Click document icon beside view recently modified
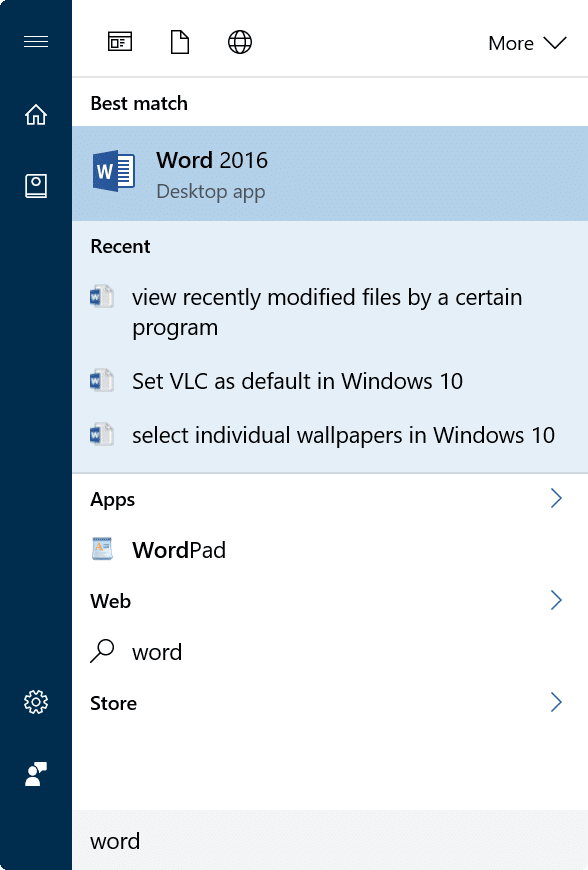588x870 pixels. coord(102,297)
